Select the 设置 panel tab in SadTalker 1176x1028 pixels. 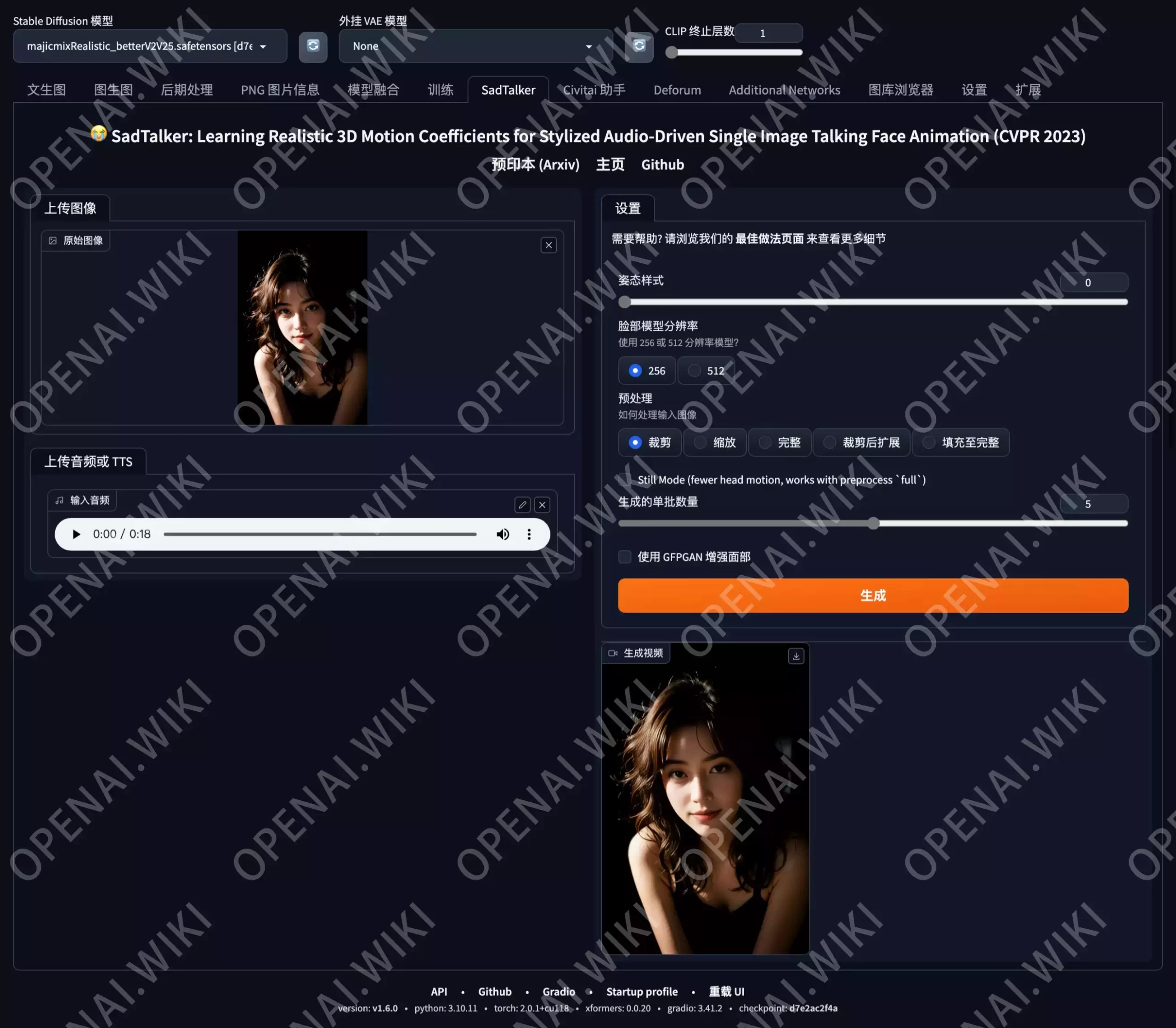point(628,208)
